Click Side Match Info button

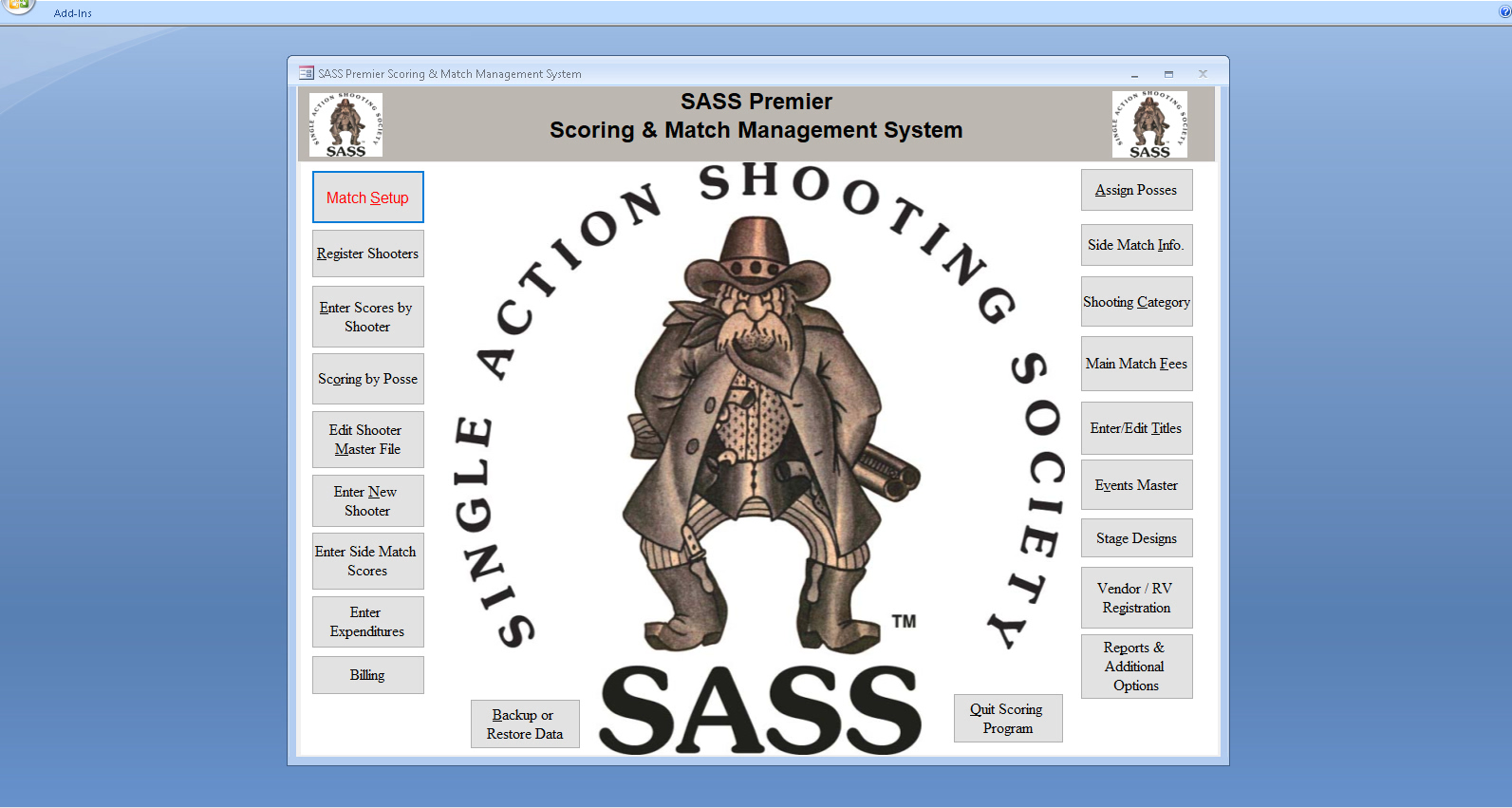click(1136, 245)
